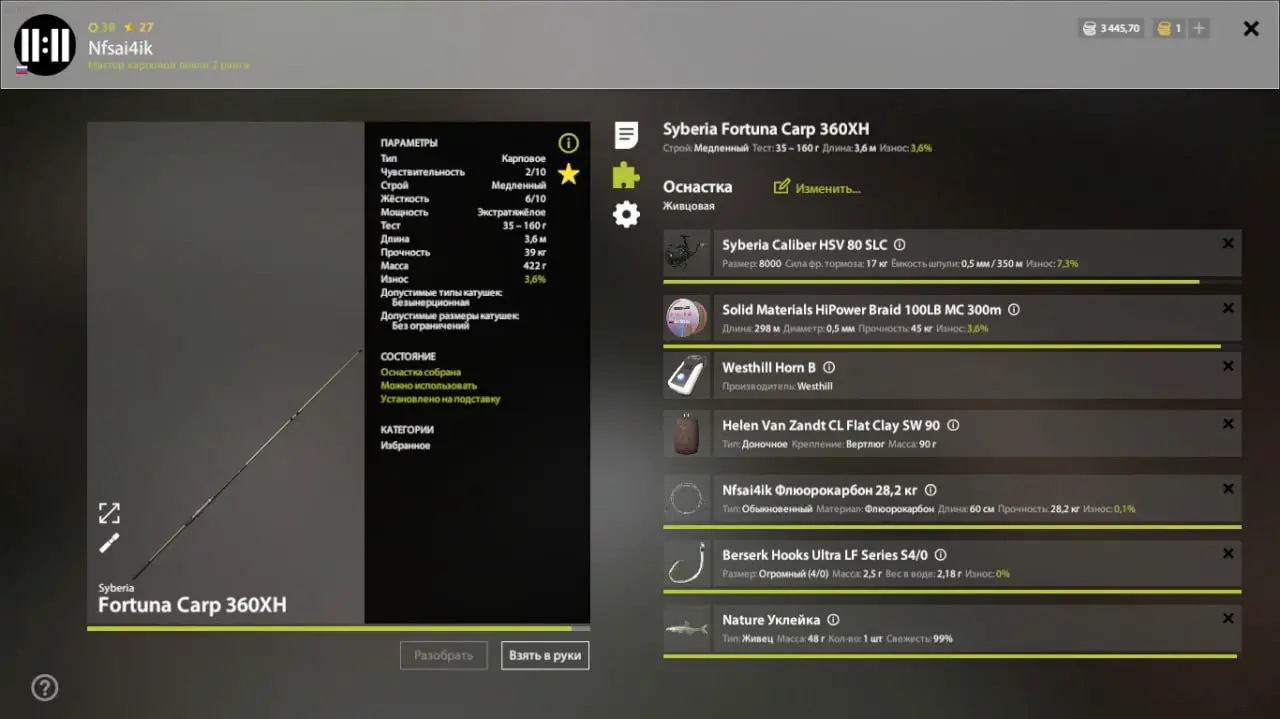Click the Разобрать button
The image size is (1280, 719).
tap(444, 655)
